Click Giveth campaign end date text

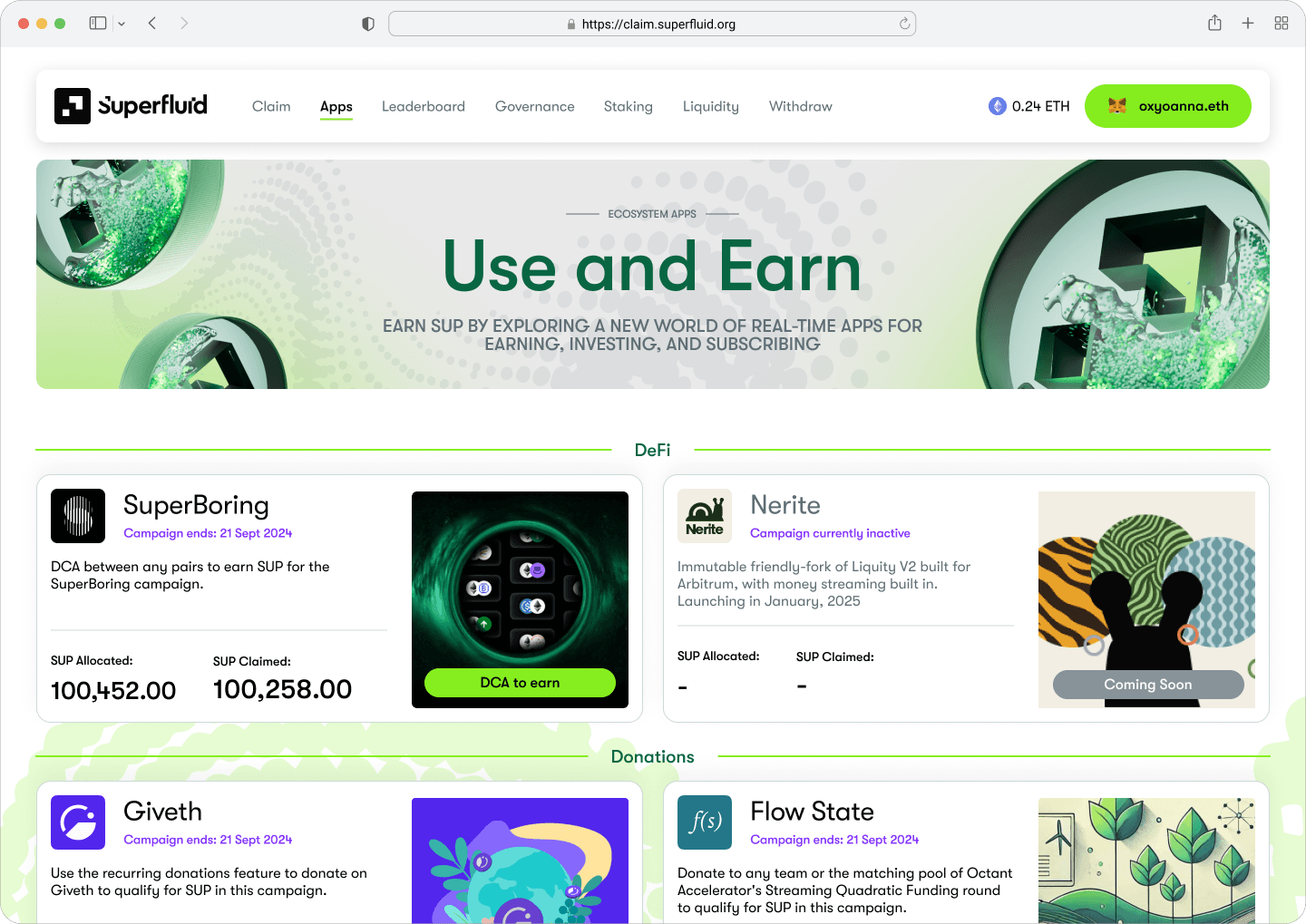click(208, 840)
